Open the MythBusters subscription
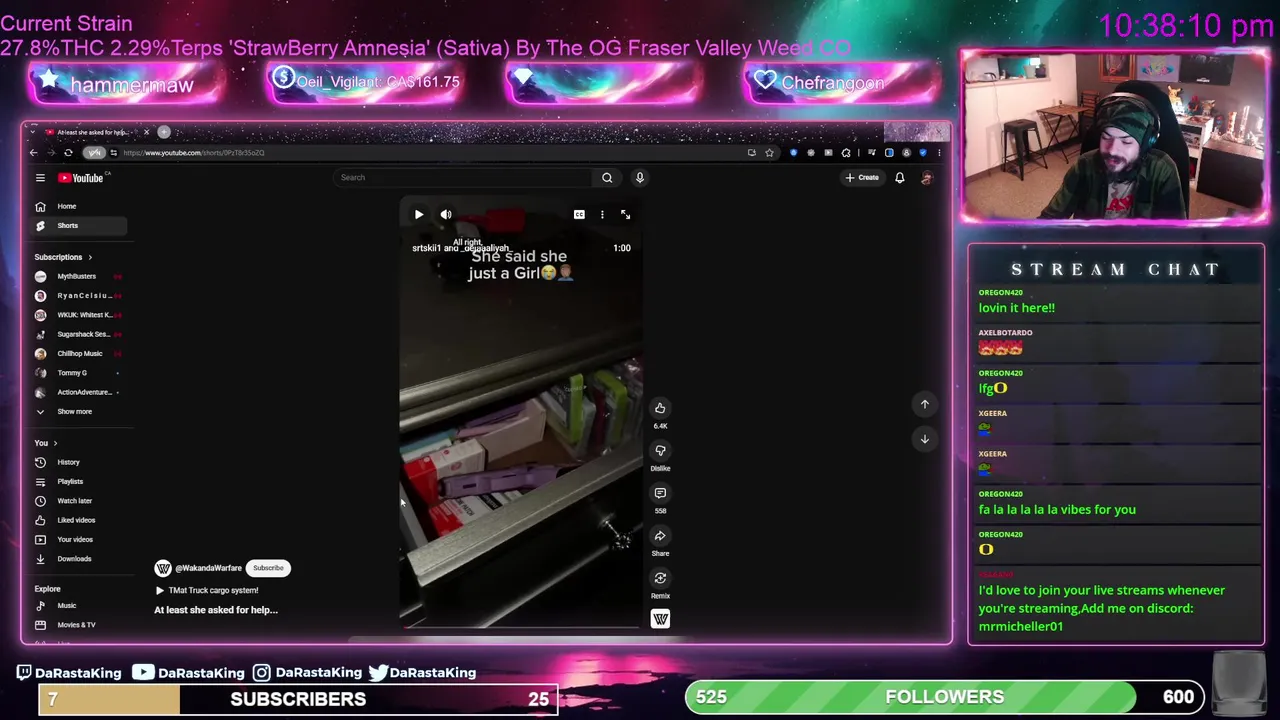The height and width of the screenshot is (720, 1280). pyautogui.click(x=78, y=277)
